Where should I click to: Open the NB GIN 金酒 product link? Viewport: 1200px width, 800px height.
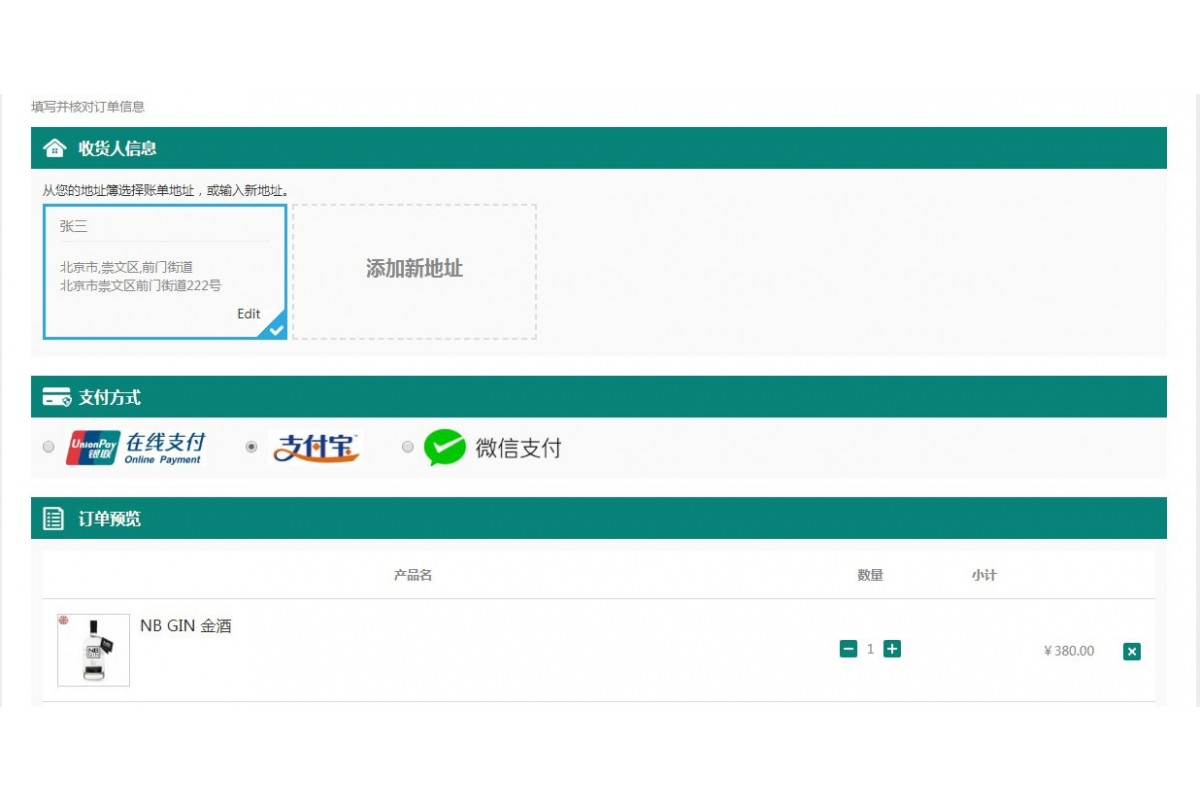pyautogui.click(x=185, y=626)
